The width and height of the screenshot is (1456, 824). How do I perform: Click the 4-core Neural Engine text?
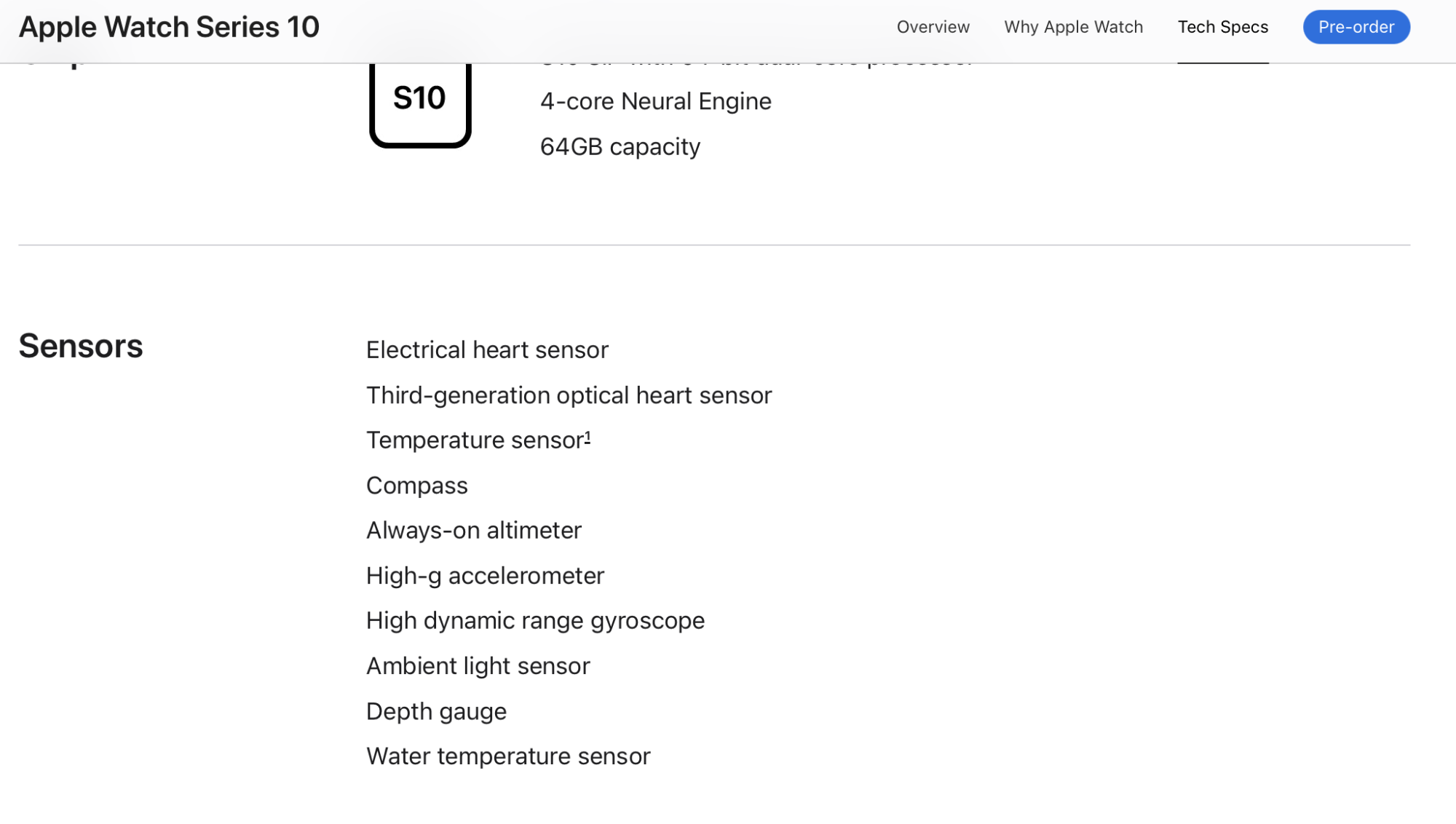pyautogui.click(x=655, y=101)
